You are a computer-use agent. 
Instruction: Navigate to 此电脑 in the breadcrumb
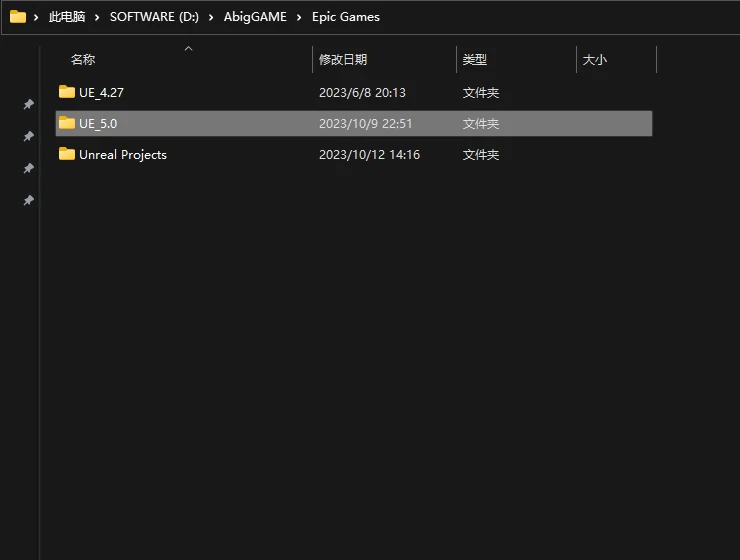pyautogui.click(x=67, y=17)
